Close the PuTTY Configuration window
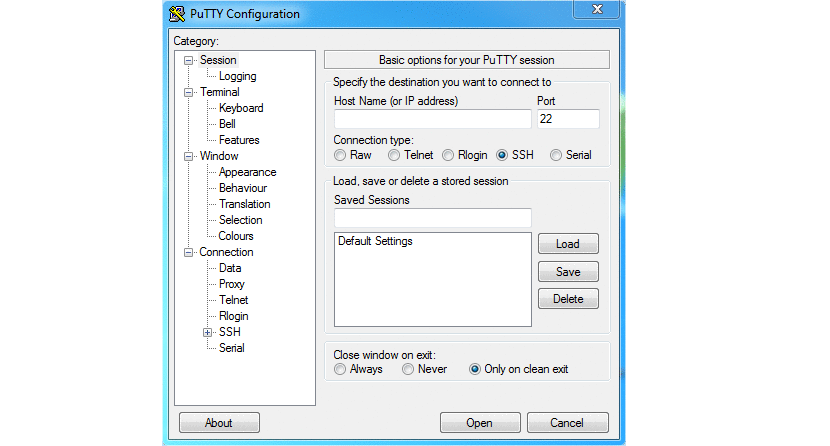Screen dimensions: 830x446 (x=597, y=10)
